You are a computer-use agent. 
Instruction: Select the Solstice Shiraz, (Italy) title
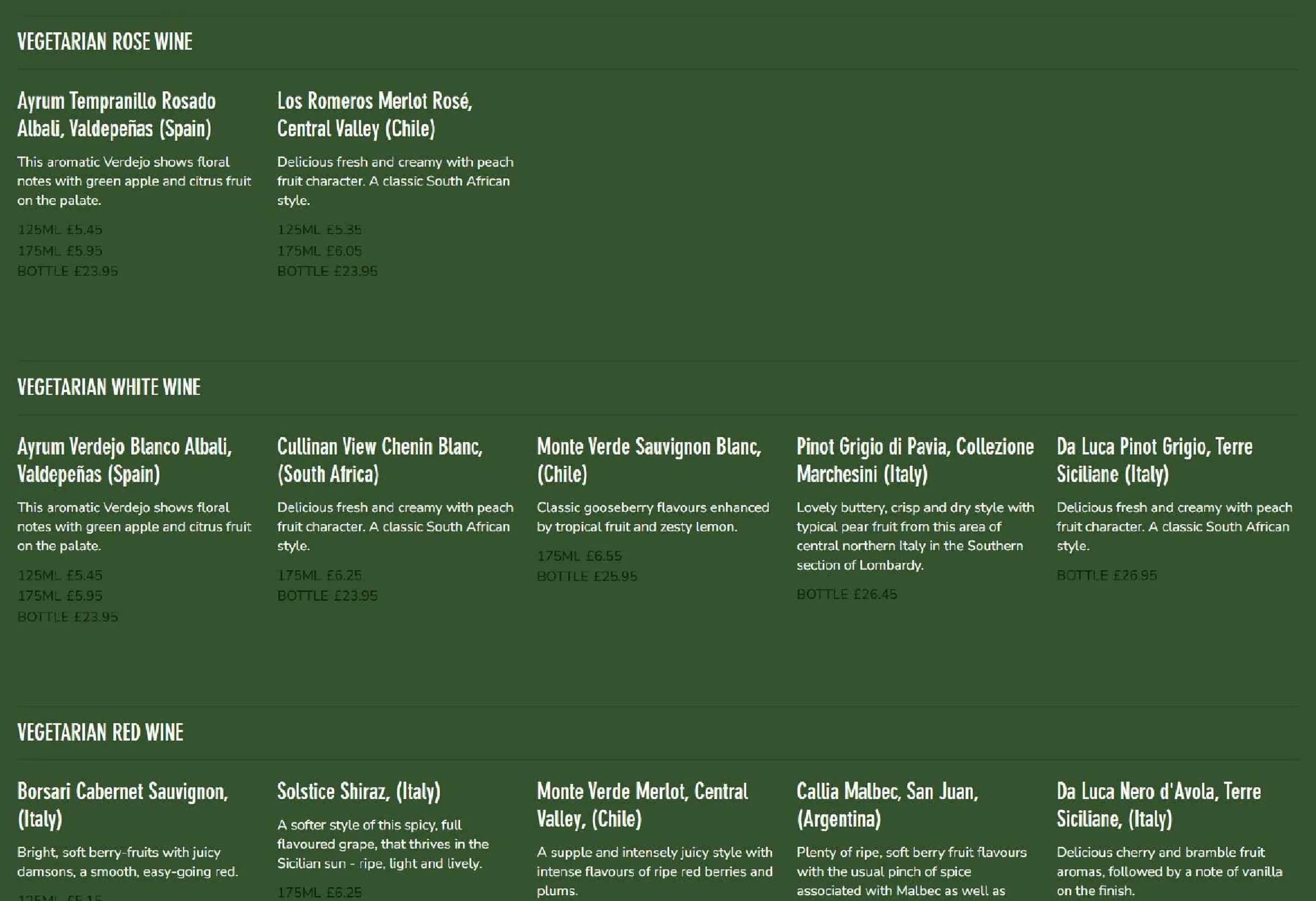coord(359,792)
